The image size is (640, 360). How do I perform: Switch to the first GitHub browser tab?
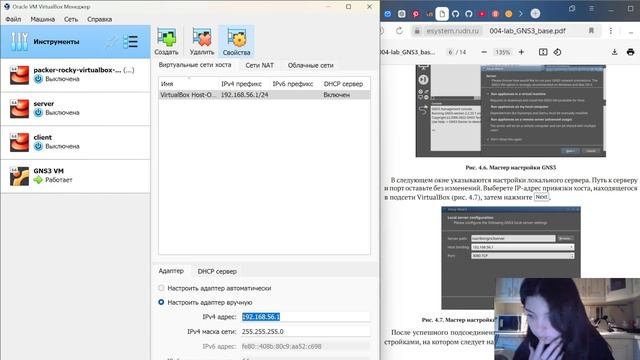click(x=456, y=14)
